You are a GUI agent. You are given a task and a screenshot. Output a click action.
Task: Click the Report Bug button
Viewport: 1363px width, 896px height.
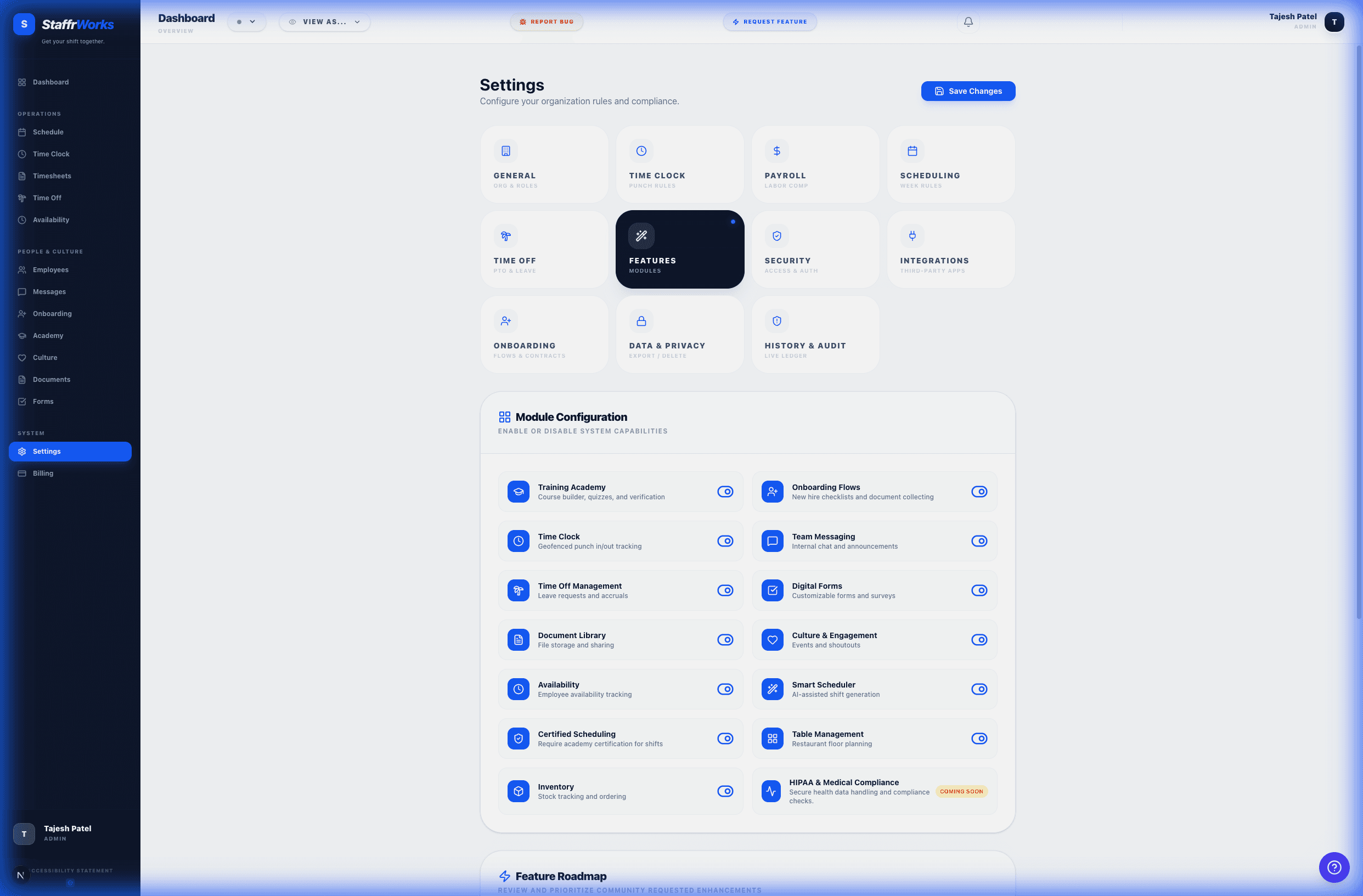pyautogui.click(x=546, y=22)
